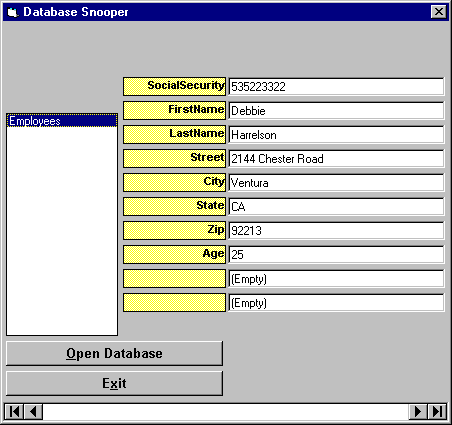Click the first (Empty) text field

pyautogui.click(x=336, y=279)
